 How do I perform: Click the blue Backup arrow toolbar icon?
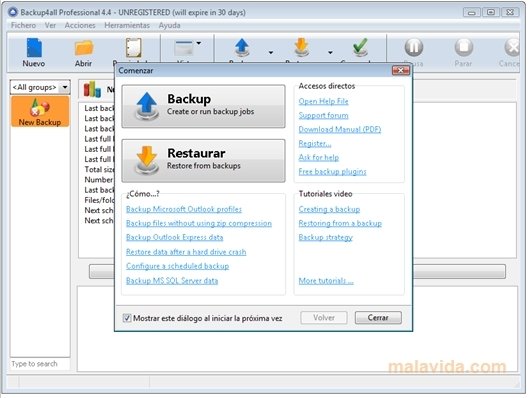242,48
